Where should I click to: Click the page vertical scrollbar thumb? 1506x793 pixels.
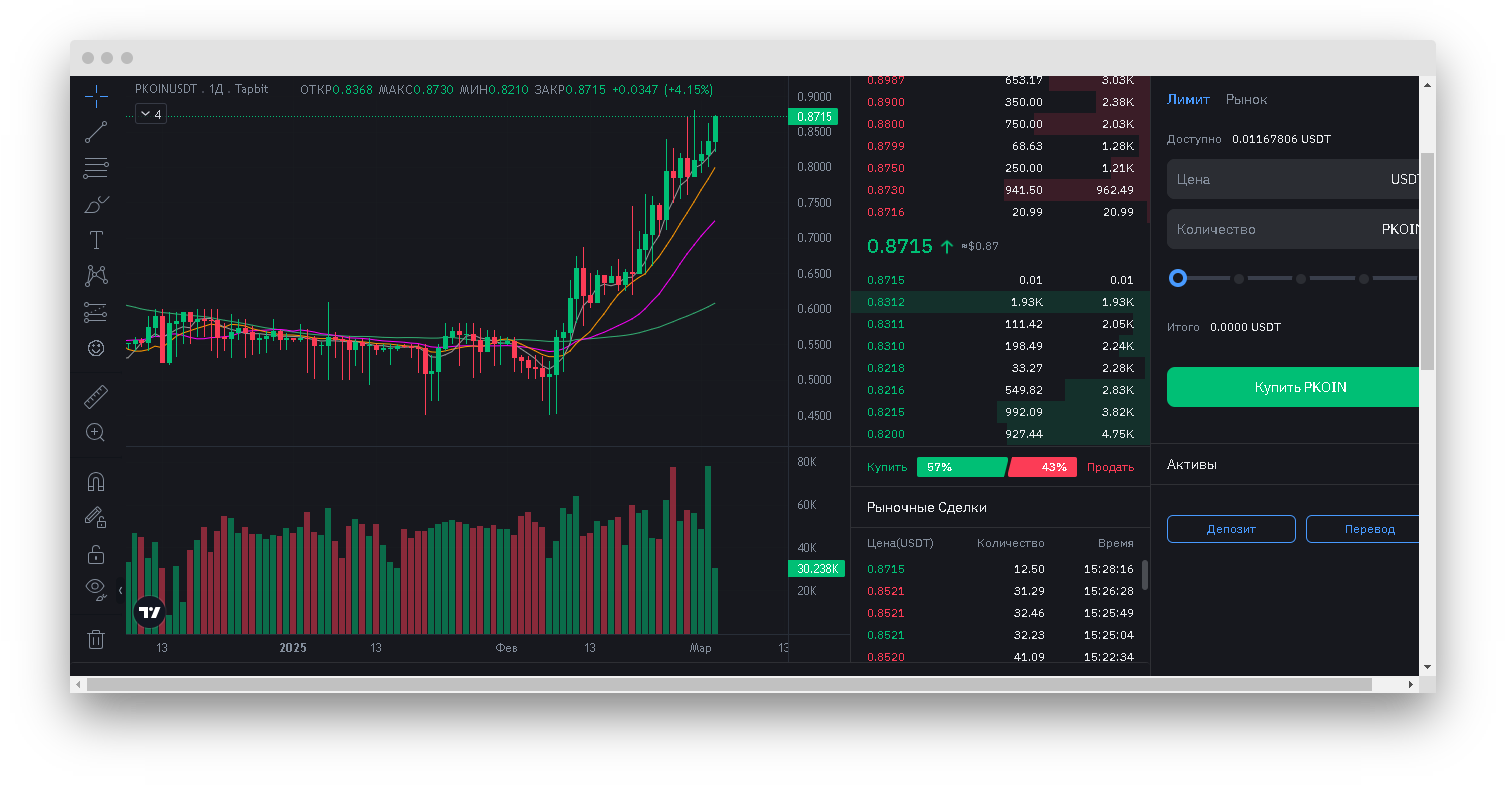(1427, 262)
